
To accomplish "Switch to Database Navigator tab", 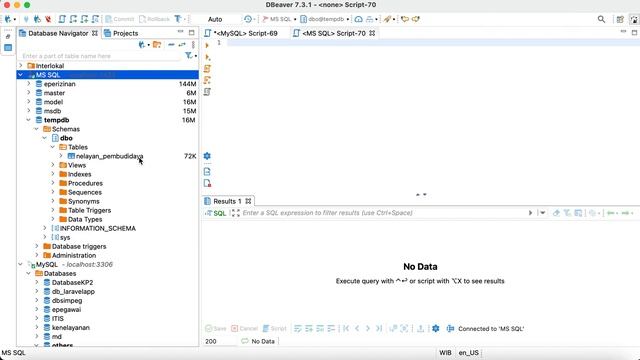I will pyautogui.click(x=58, y=33).
